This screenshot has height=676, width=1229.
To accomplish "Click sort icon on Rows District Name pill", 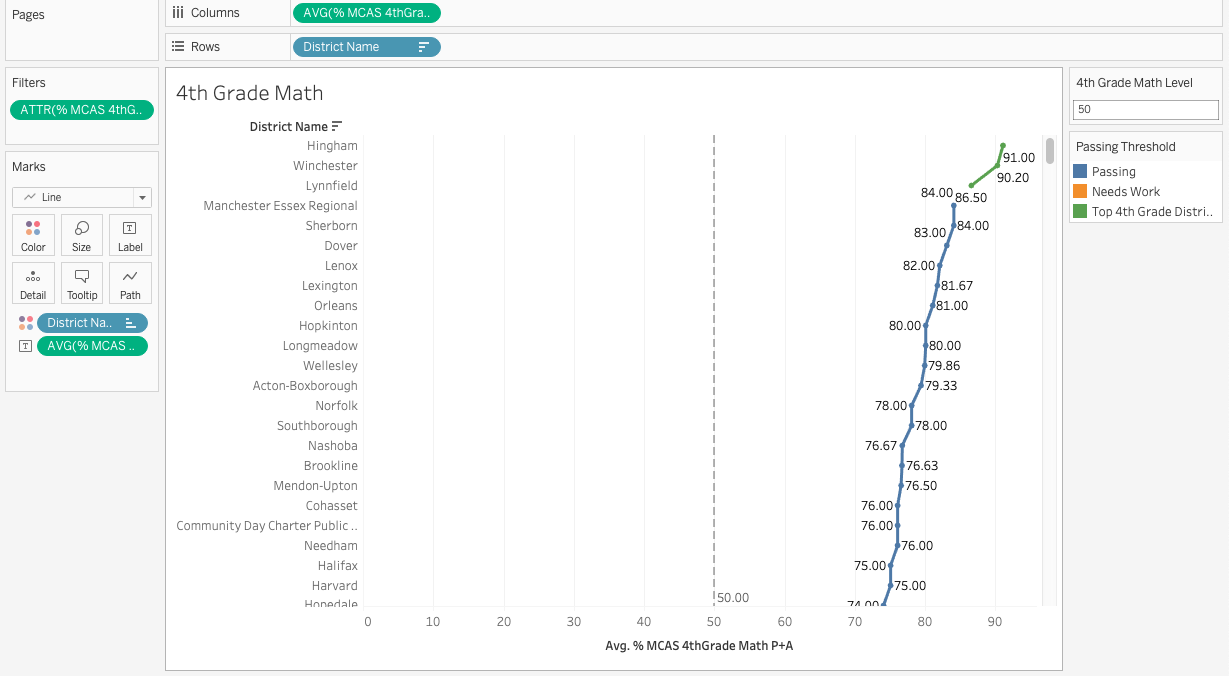I will 424,47.
